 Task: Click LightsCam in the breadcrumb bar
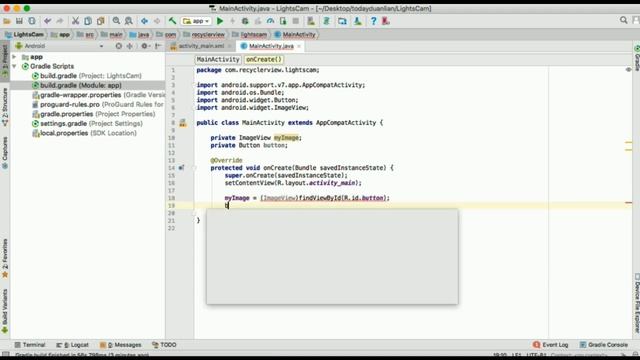(x=24, y=35)
